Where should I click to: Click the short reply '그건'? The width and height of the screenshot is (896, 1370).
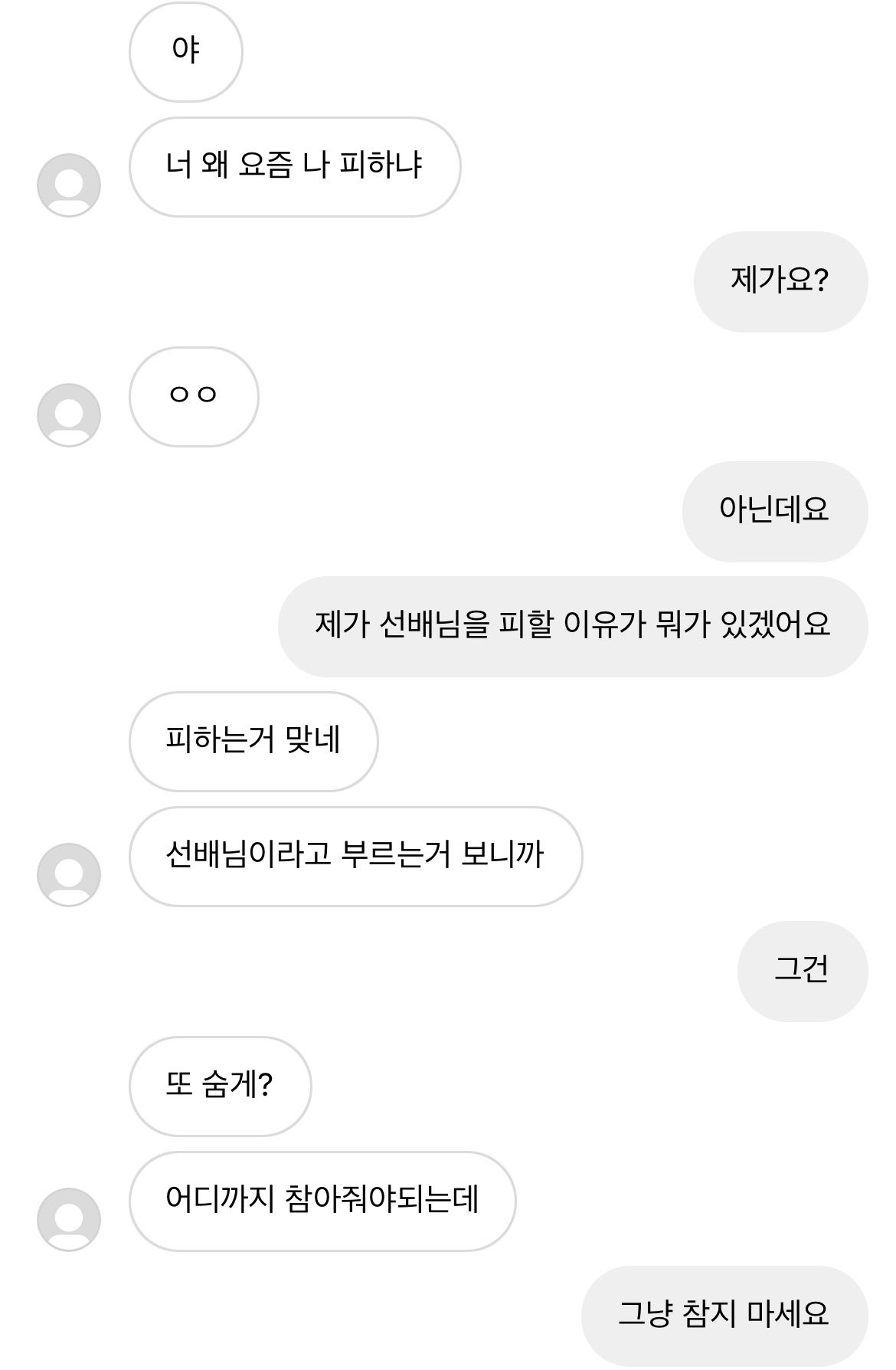tap(802, 971)
